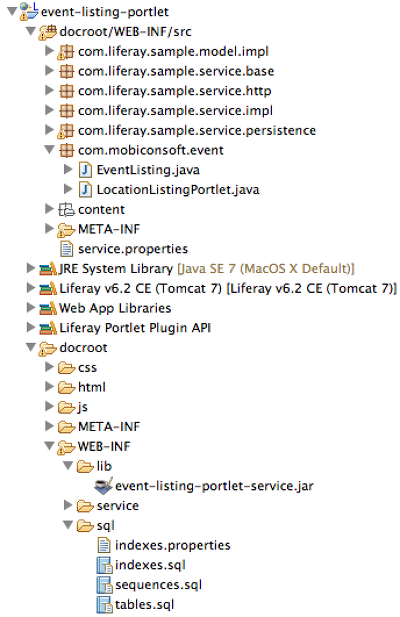Click the Liferay Portlet Plugin API icon
This screenshot has height=617, width=400.
click(48, 328)
